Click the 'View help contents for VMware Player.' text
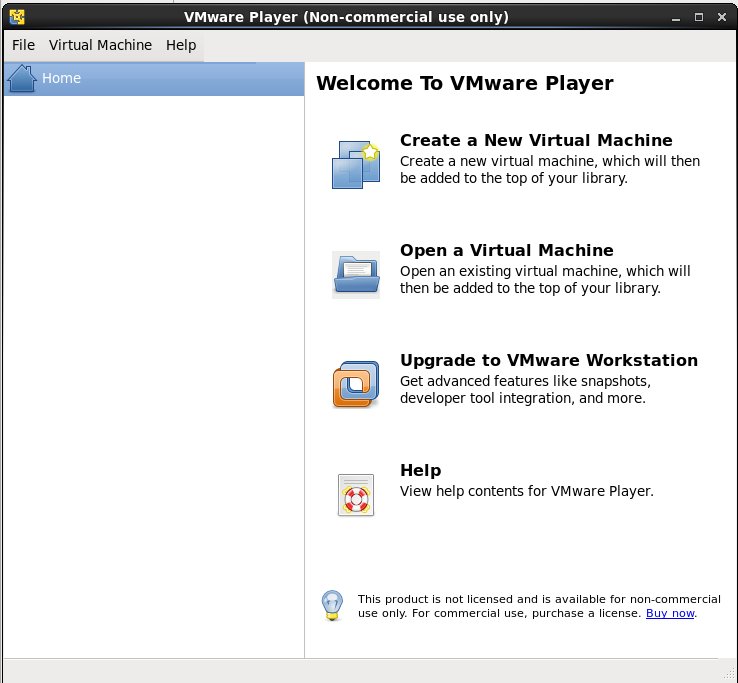Screen dimensions: 738x683 coord(527,491)
